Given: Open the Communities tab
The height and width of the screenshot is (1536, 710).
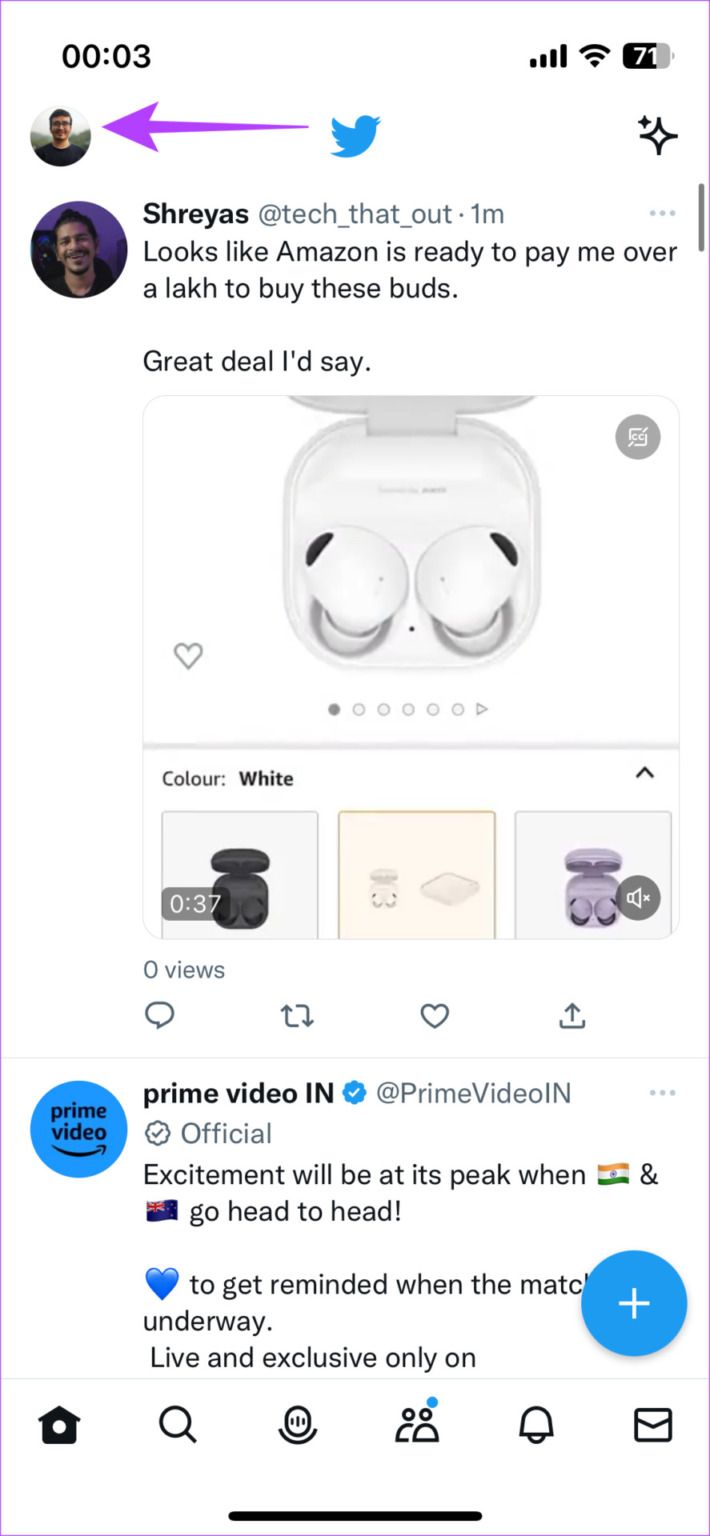Looking at the screenshot, I should [x=416, y=1425].
